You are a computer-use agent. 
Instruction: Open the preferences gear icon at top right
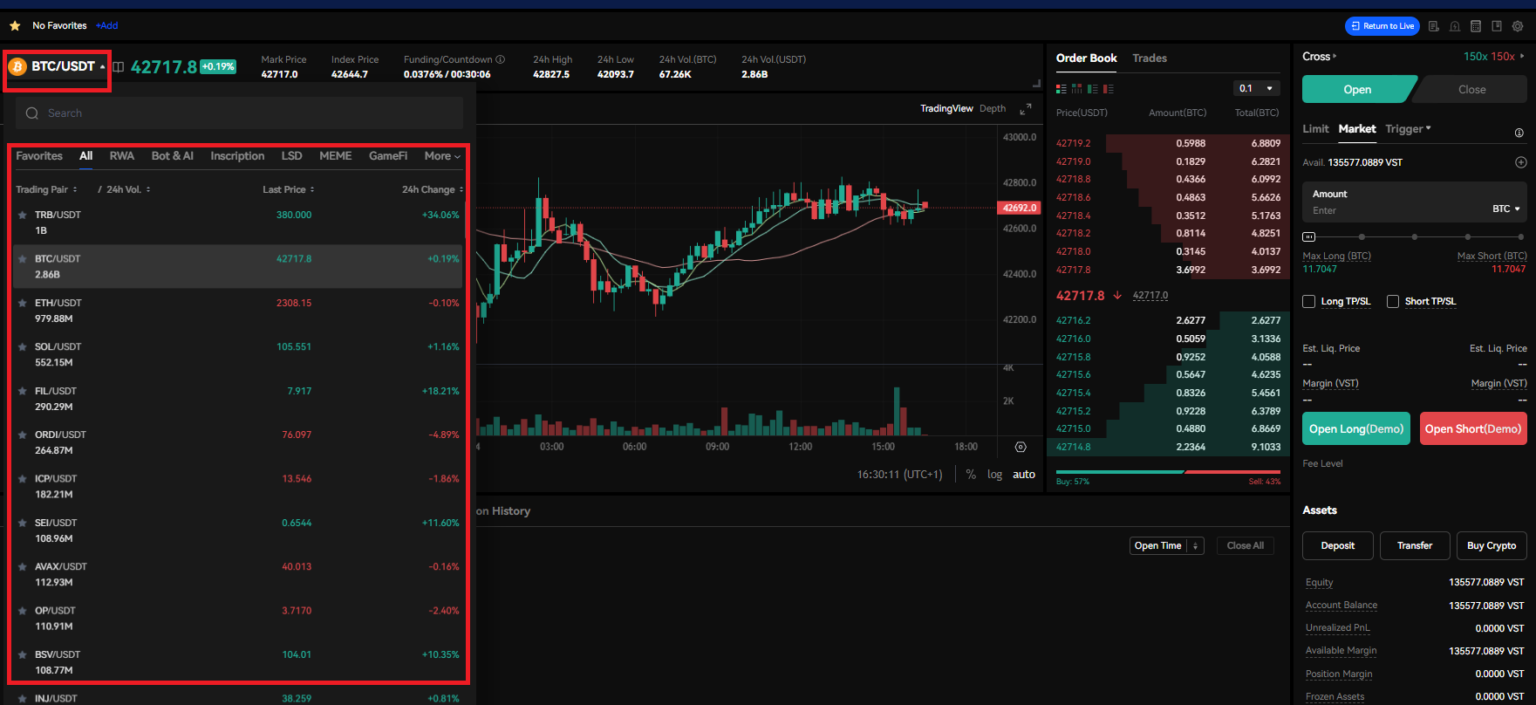[1517, 26]
